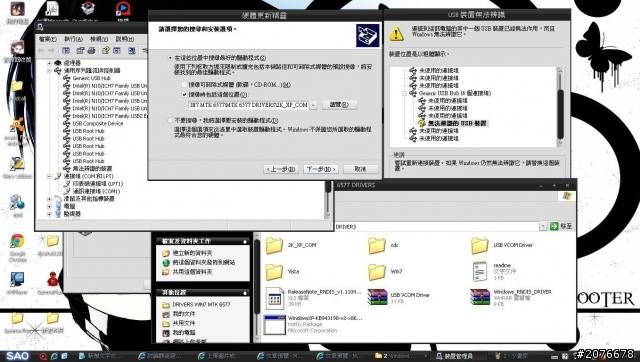The image size is (640, 362).
Task: Click SAO start button on taskbar
Action: coord(17,356)
